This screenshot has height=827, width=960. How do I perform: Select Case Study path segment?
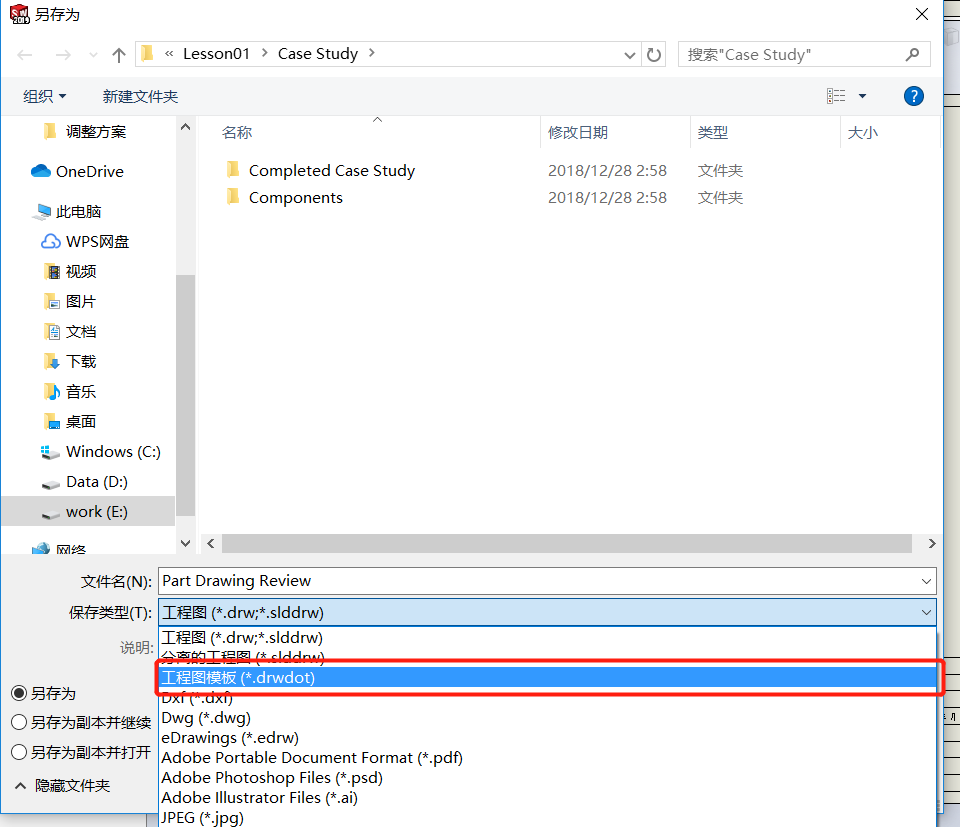click(318, 54)
